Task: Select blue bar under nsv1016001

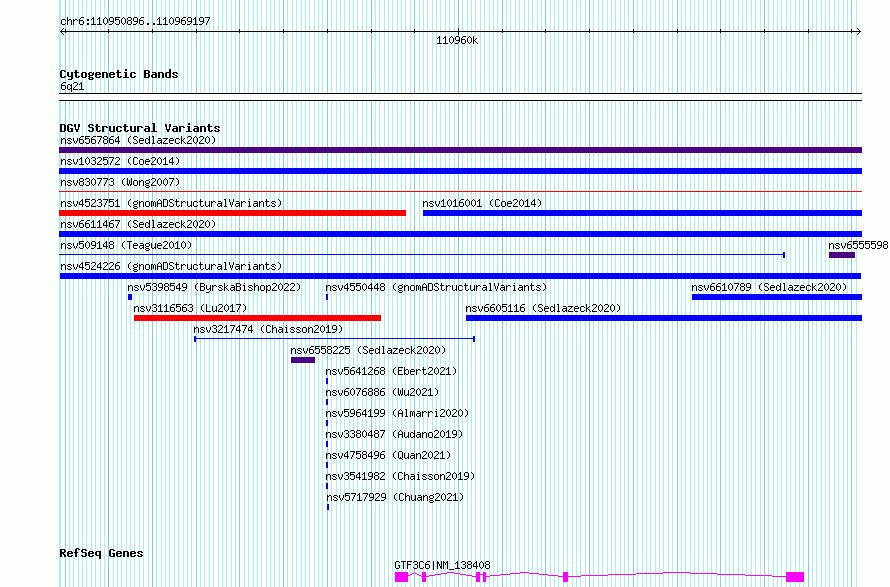Action: [643, 213]
